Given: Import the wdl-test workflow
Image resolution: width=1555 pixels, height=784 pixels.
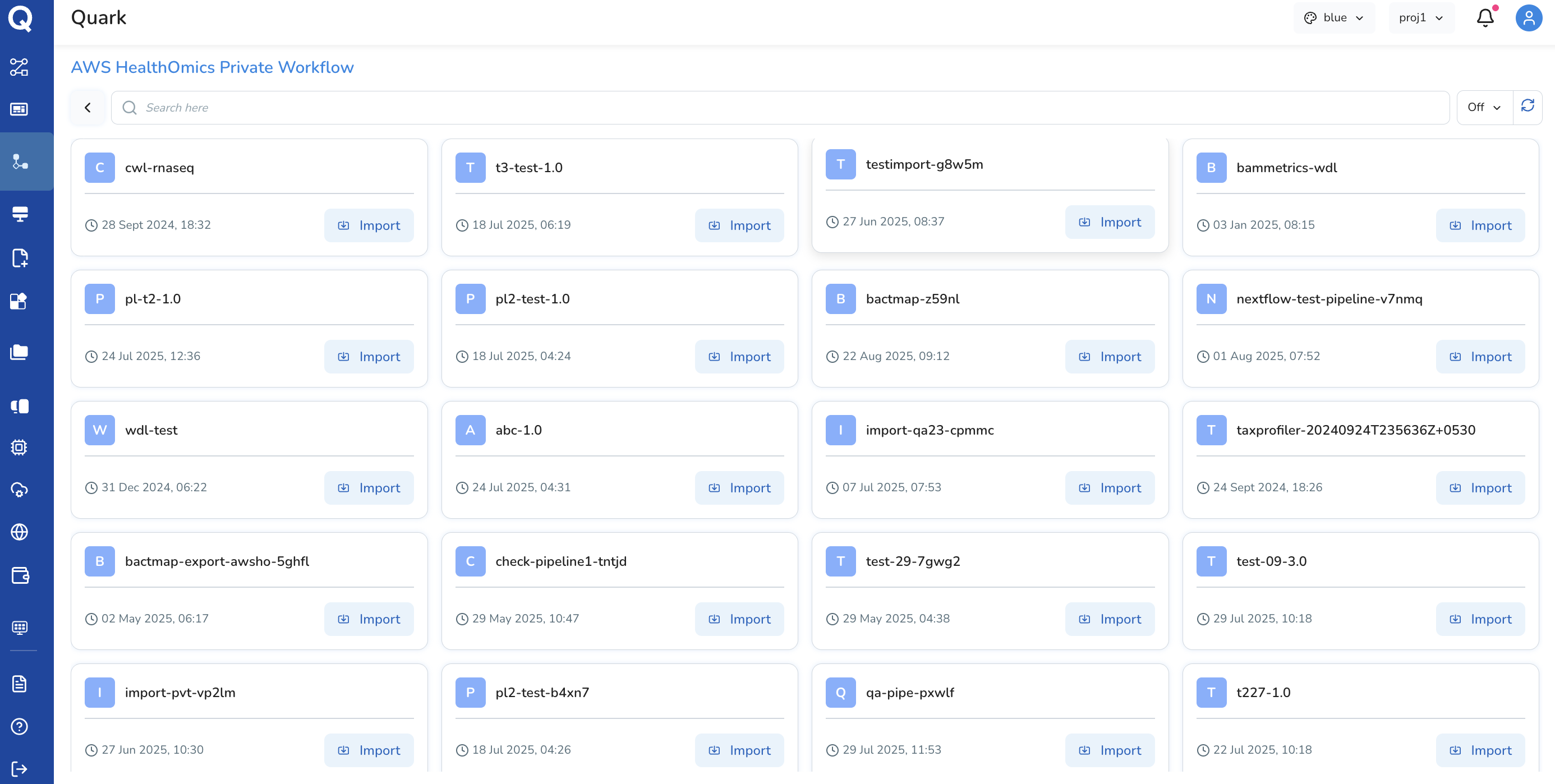Looking at the screenshot, I should click(369, 488).
